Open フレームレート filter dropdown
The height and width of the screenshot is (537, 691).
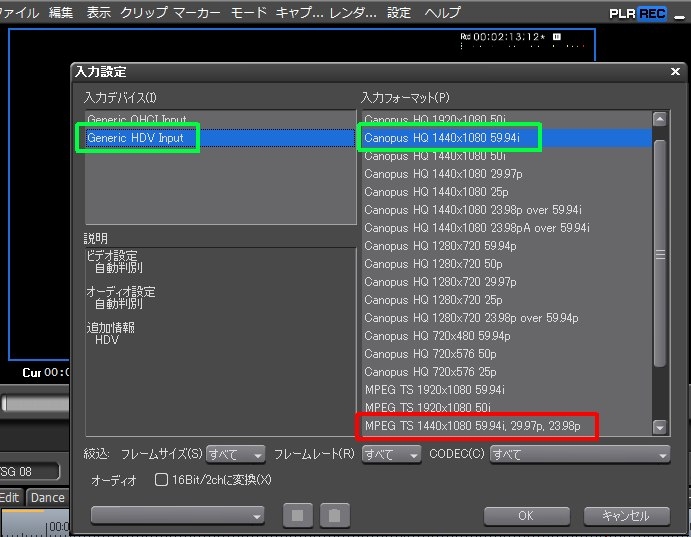tap(391, 454)
